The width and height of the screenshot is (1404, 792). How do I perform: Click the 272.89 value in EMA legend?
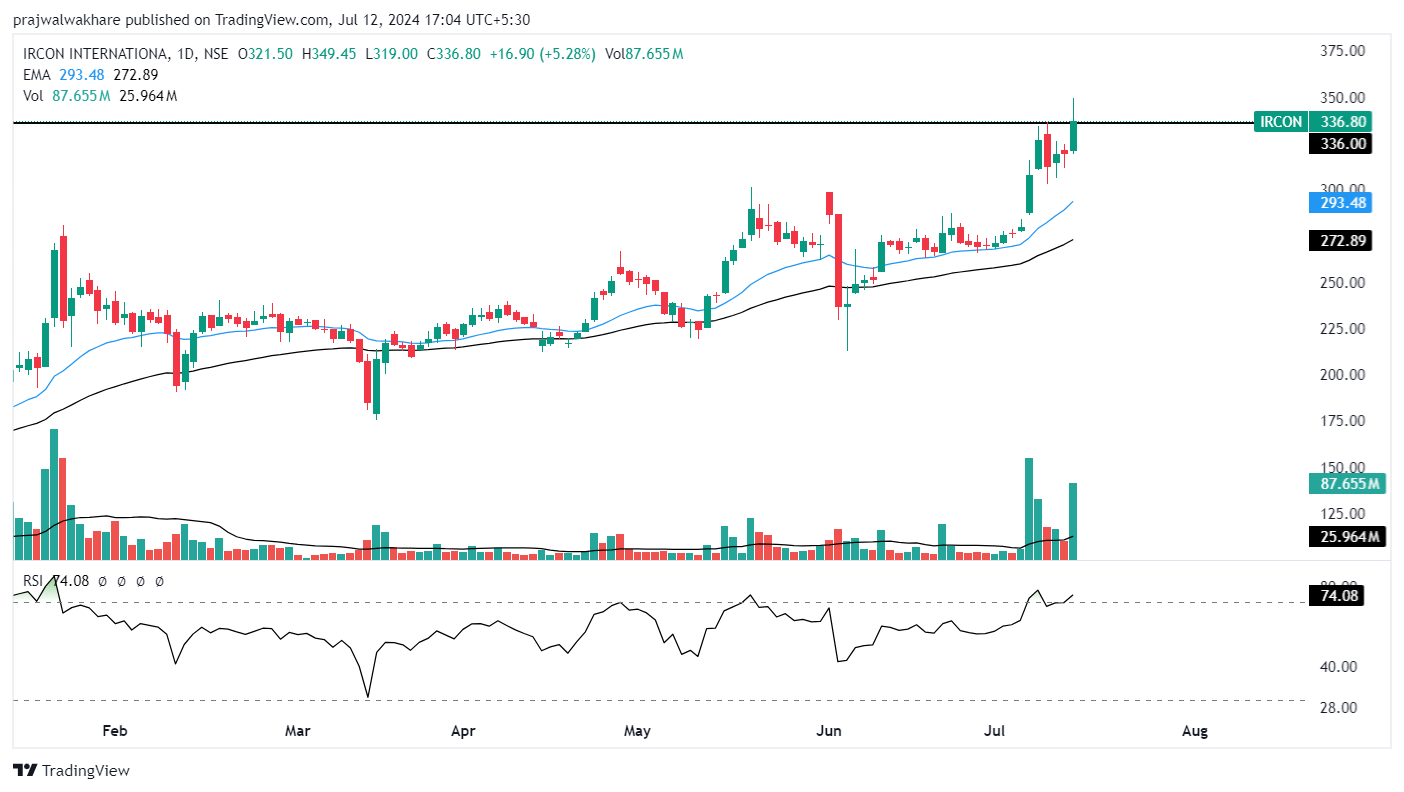(x=135, y=75)
